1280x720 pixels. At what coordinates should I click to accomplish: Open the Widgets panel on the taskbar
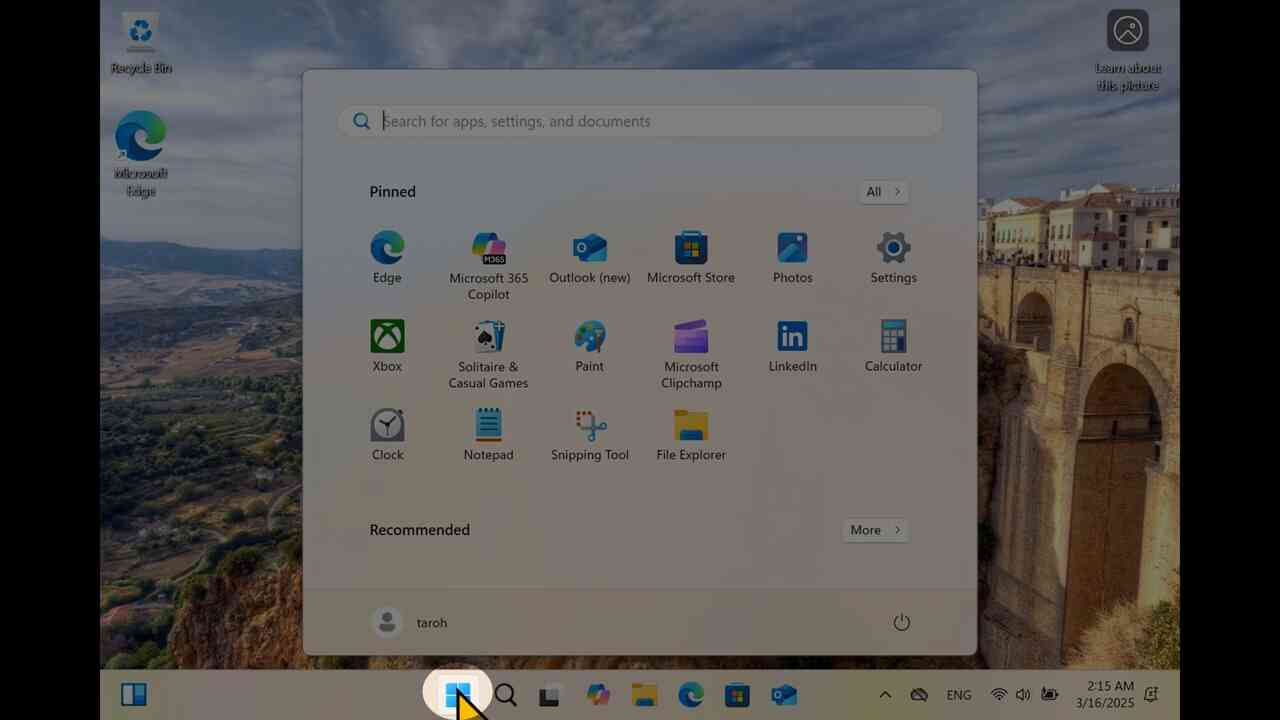134,694
